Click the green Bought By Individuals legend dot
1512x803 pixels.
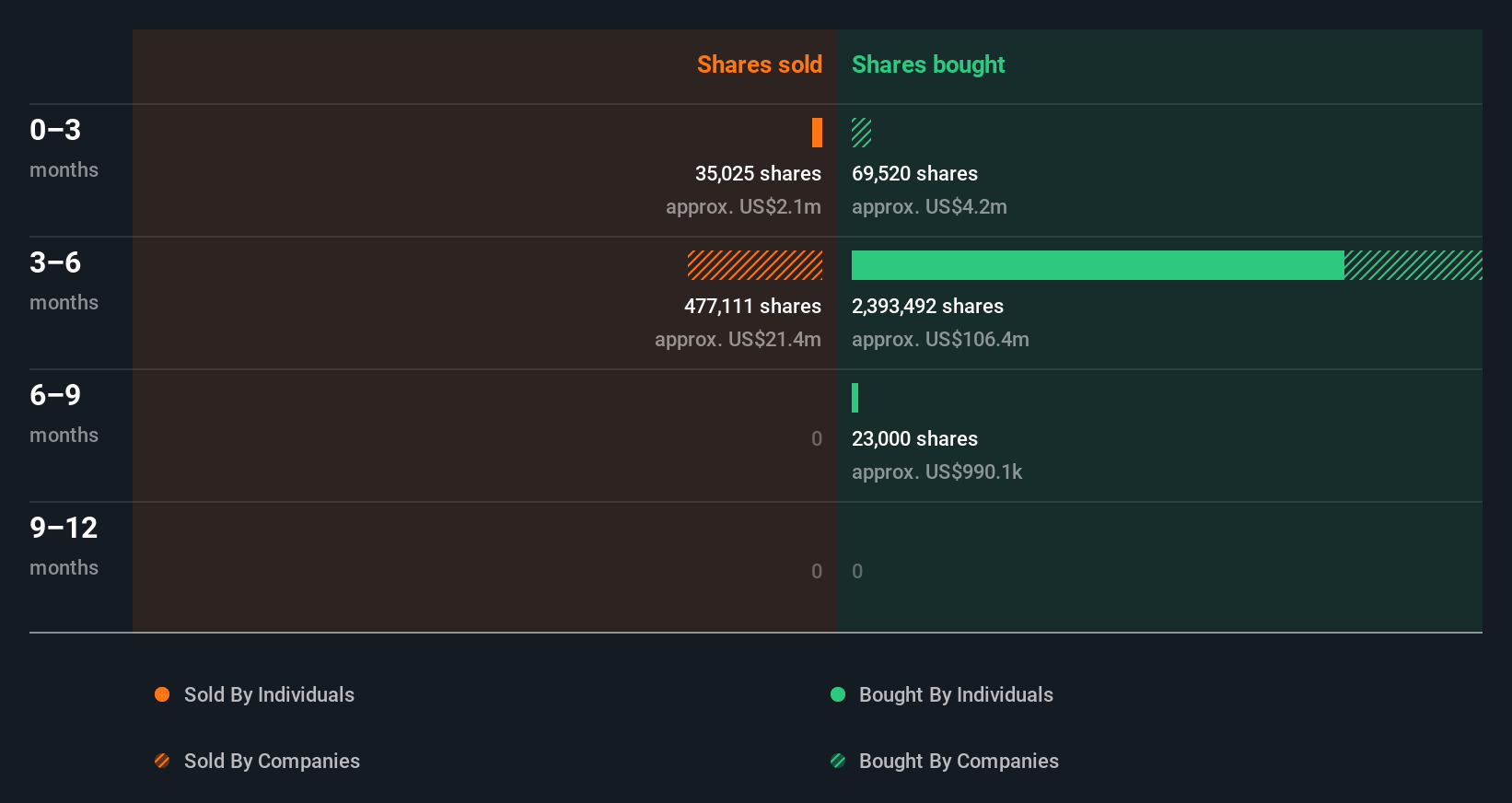click(x=838, y=694)
